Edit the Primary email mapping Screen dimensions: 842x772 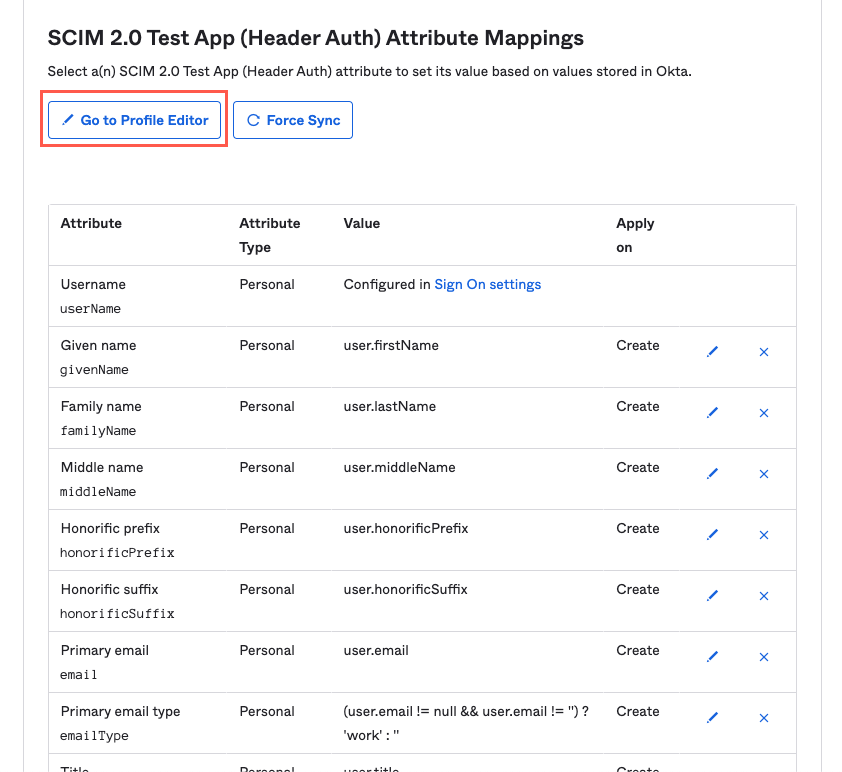point(713,657)
